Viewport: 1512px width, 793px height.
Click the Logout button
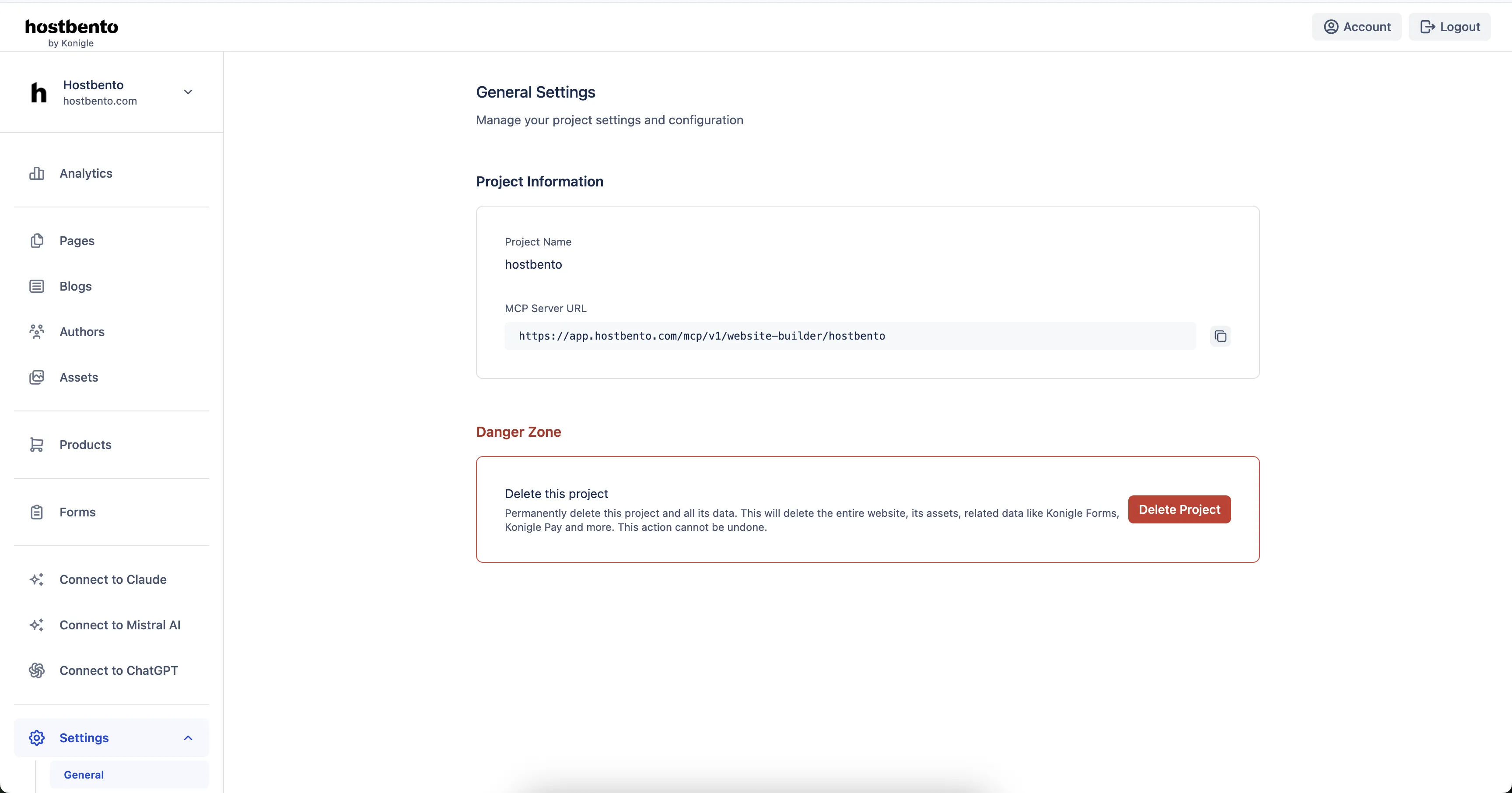[x=1449, y=26]
